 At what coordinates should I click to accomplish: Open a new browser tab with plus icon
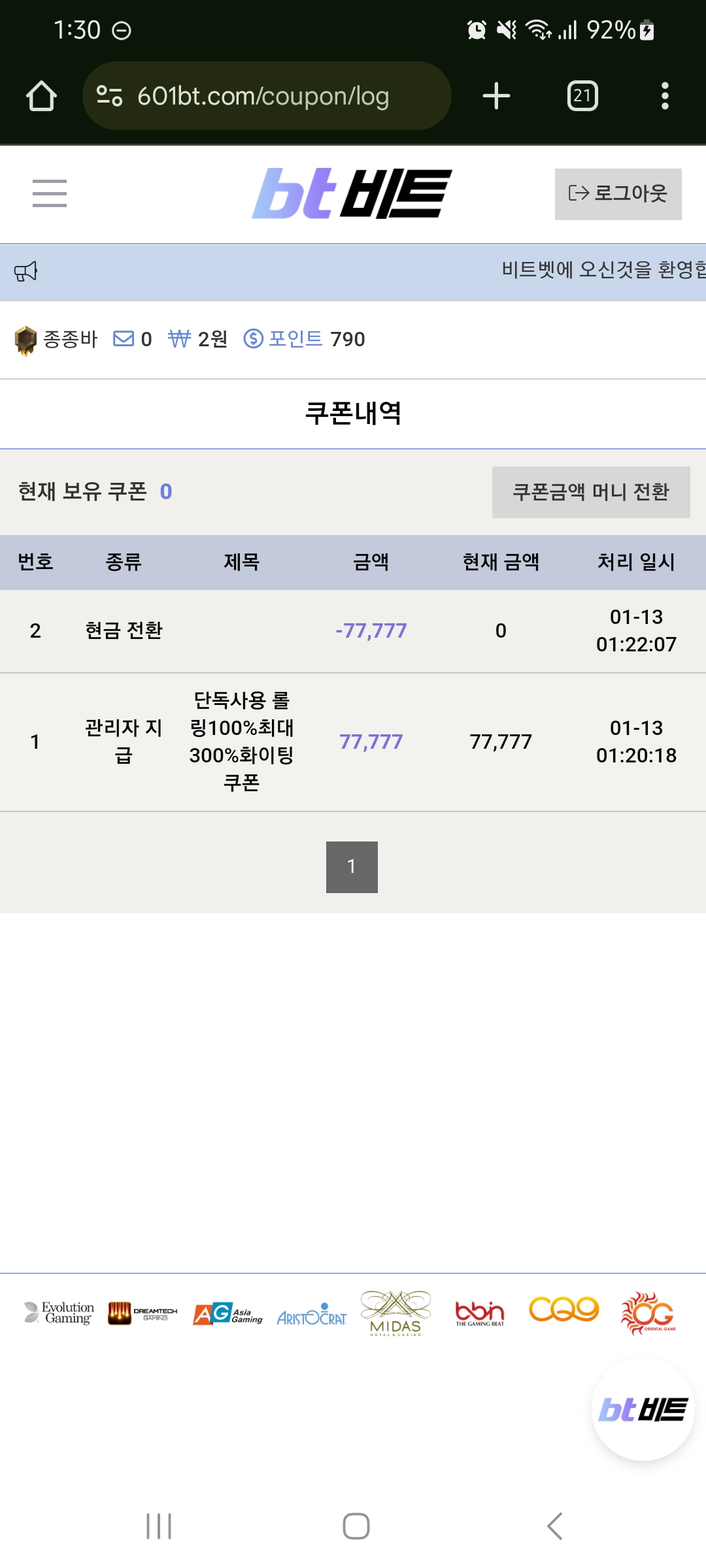(x=496, y=96)
